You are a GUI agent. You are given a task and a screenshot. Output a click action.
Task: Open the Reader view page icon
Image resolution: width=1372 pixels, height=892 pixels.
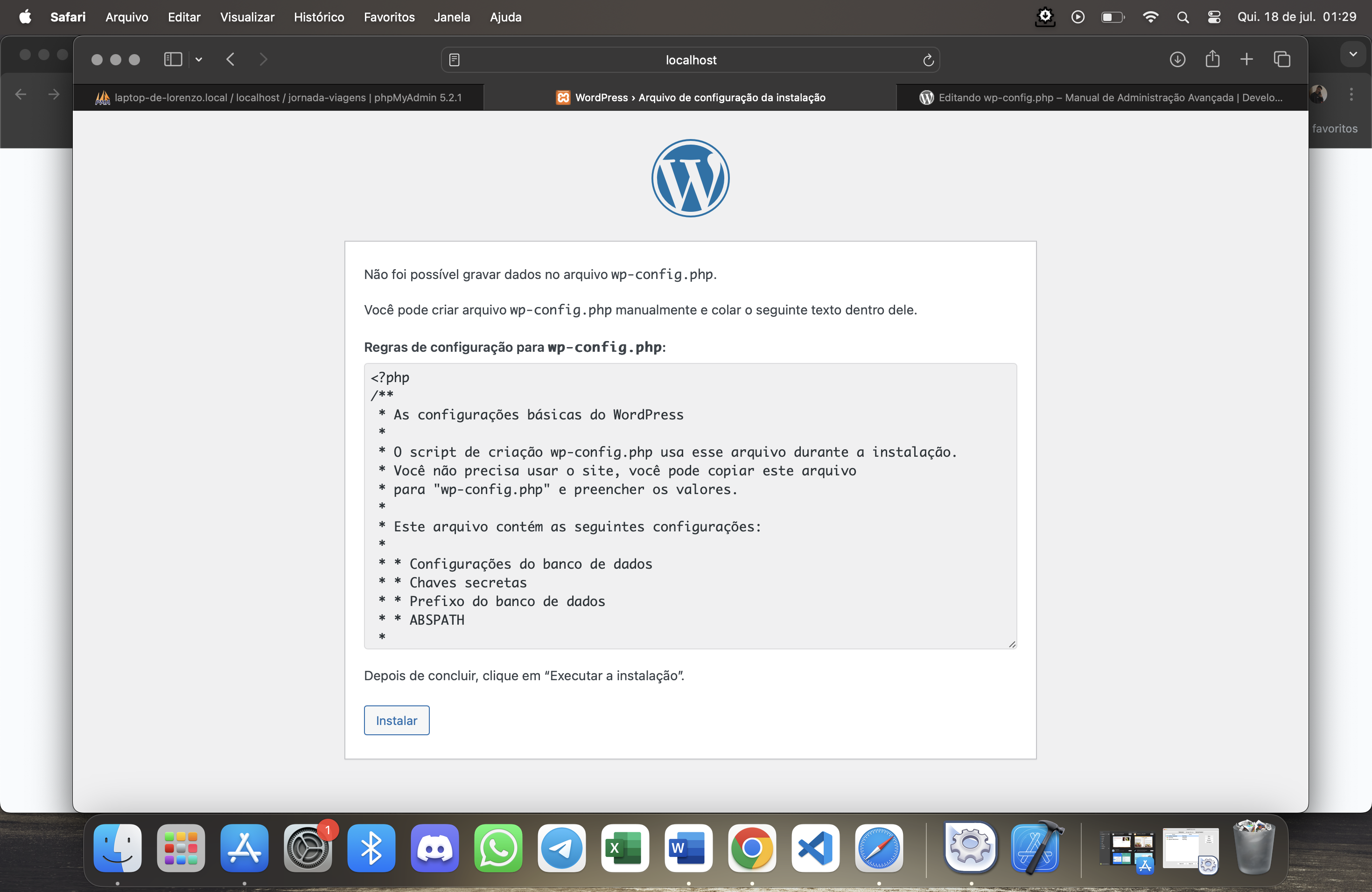click(454, 60)
